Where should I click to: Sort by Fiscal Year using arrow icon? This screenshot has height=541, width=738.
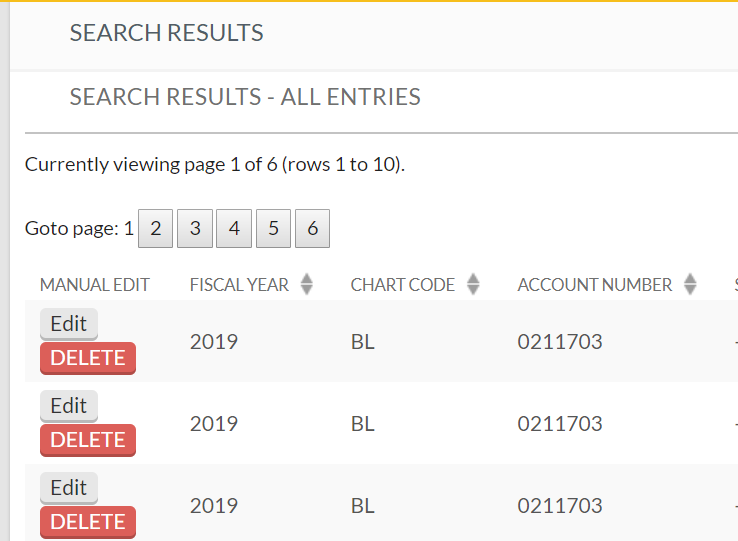tap(307, 285)
